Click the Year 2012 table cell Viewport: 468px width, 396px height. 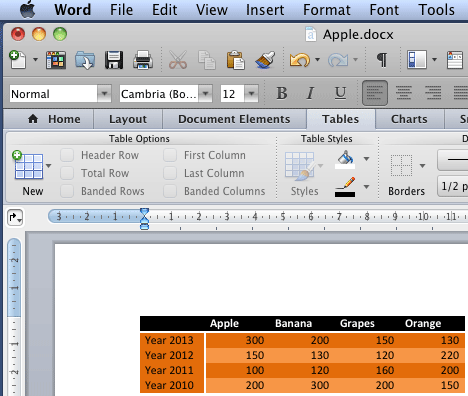click(172, 355)
